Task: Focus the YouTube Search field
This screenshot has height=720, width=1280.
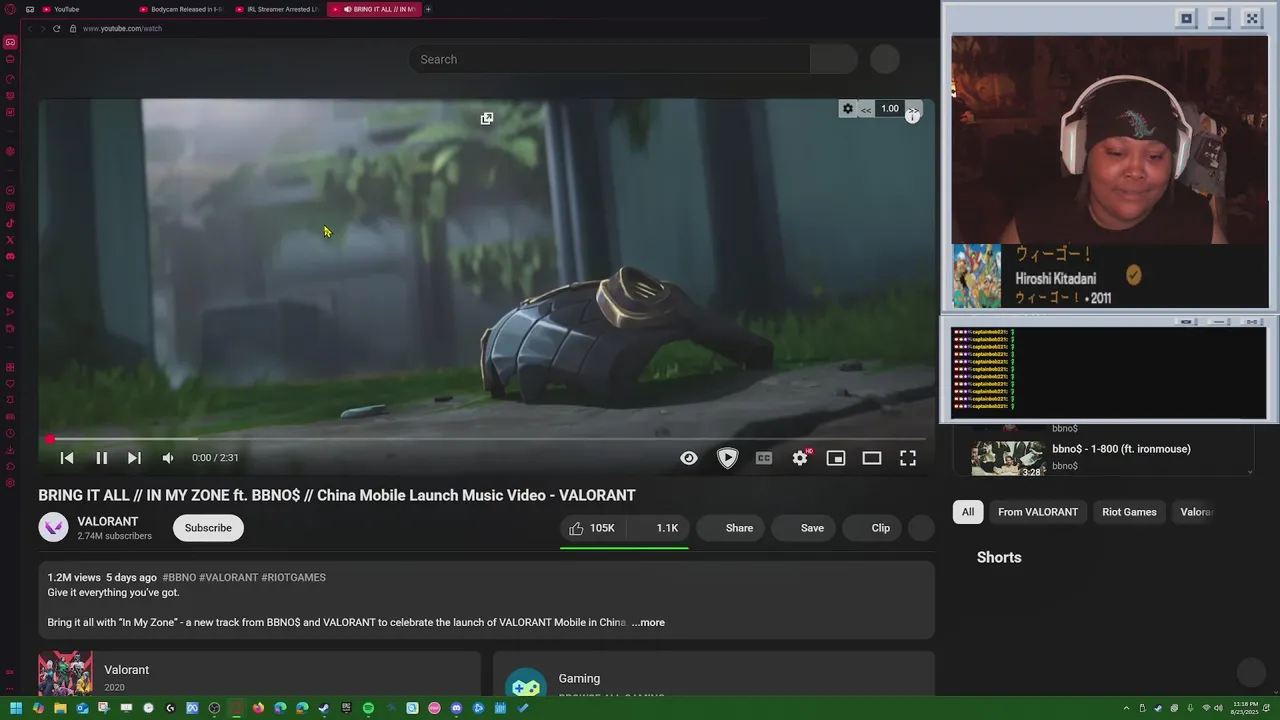Action: tap(610, 59)
